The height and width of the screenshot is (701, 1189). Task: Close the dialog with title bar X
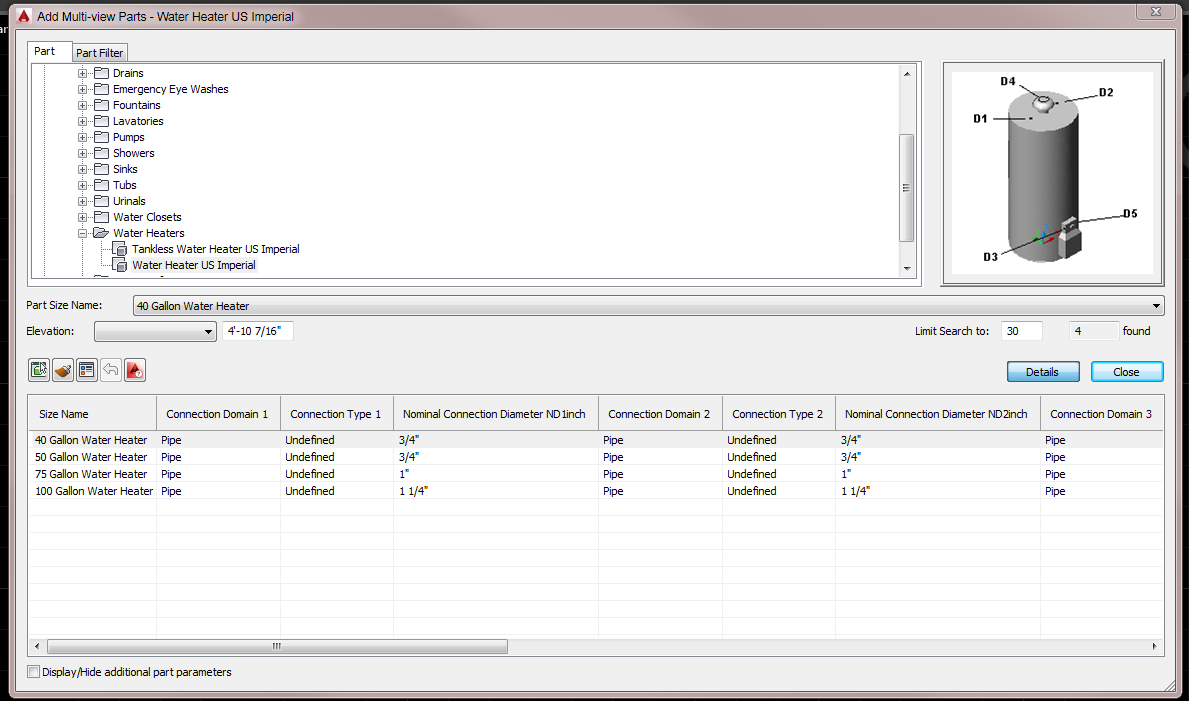point(1155,11)
